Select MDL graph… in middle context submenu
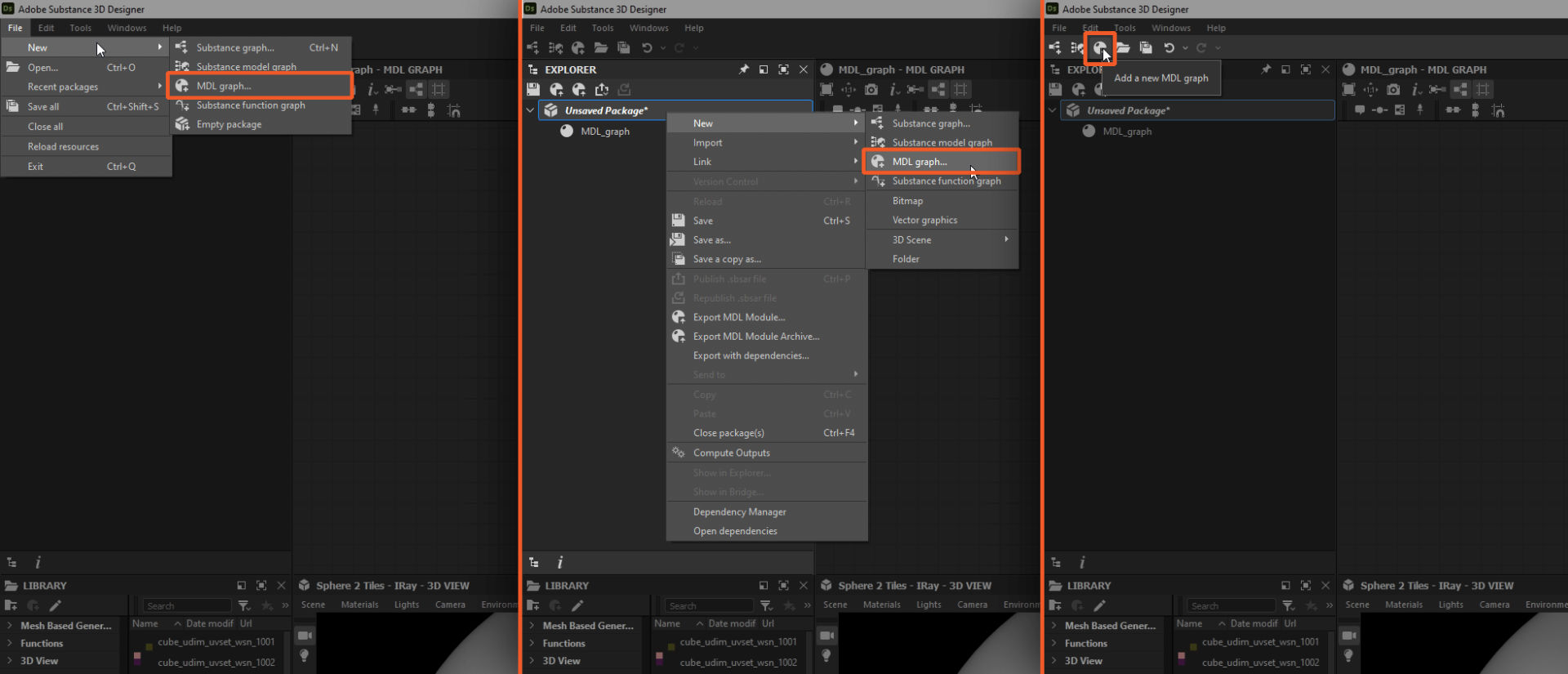Screen dimensions: 1568x674 click(x=942, y=162)
